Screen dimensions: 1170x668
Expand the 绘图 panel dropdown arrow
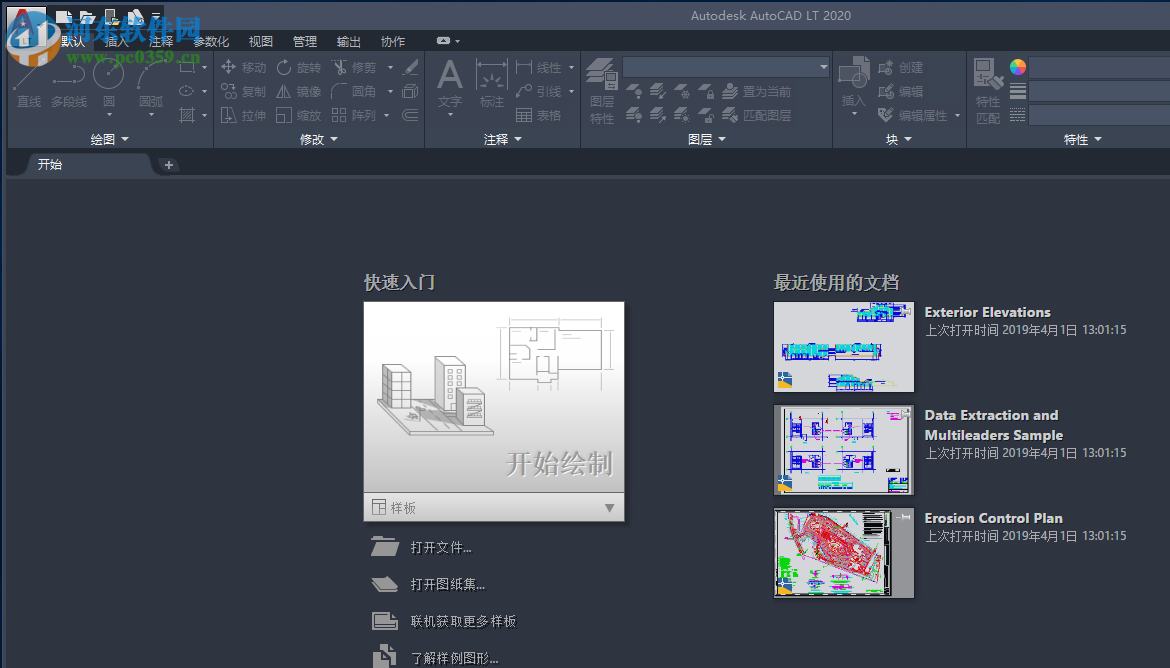click(x=126, y=139)
